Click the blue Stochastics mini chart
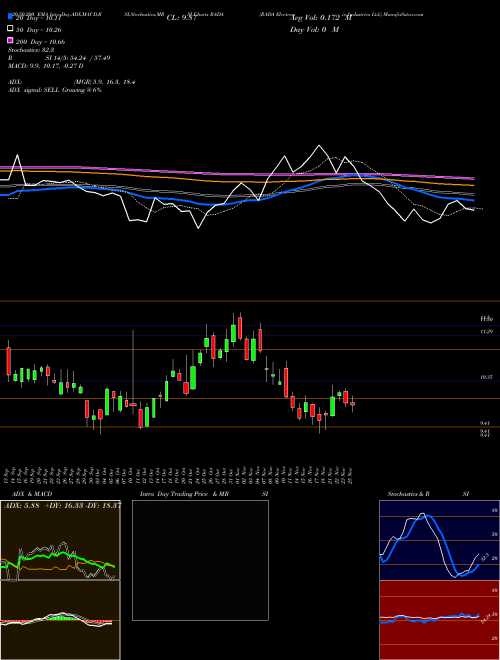The width and height of the screenshot is (500, 660). pos(439,540)
